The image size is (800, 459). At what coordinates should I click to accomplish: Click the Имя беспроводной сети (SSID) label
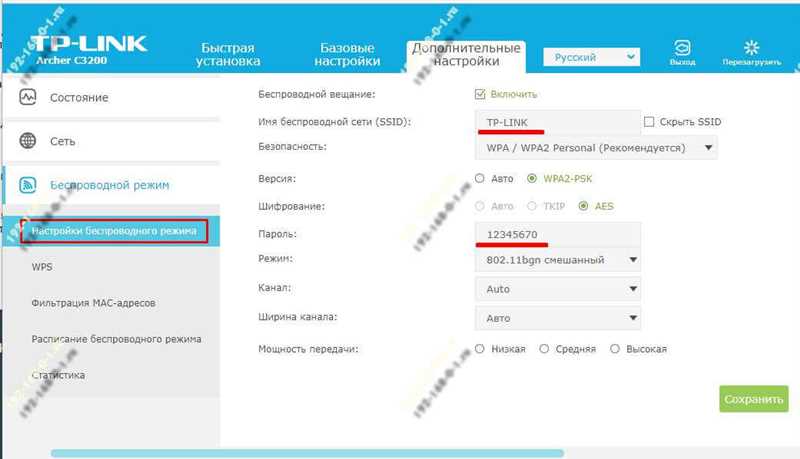click(x=334, y=122)
